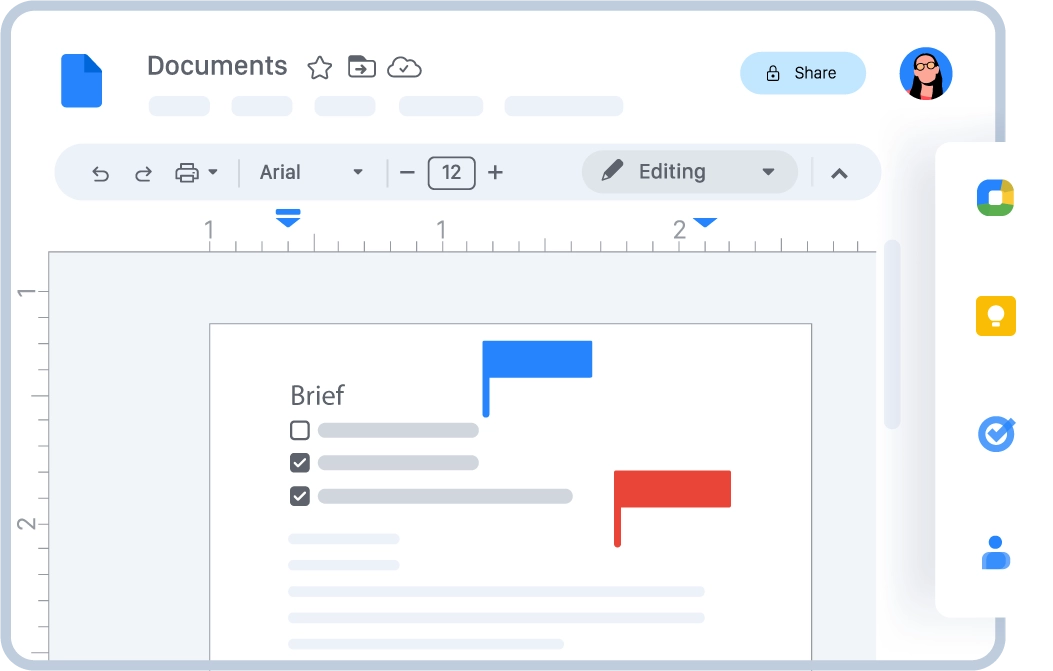Click the move-to-folder icon

pyautogui.click(x=361, y=67)
